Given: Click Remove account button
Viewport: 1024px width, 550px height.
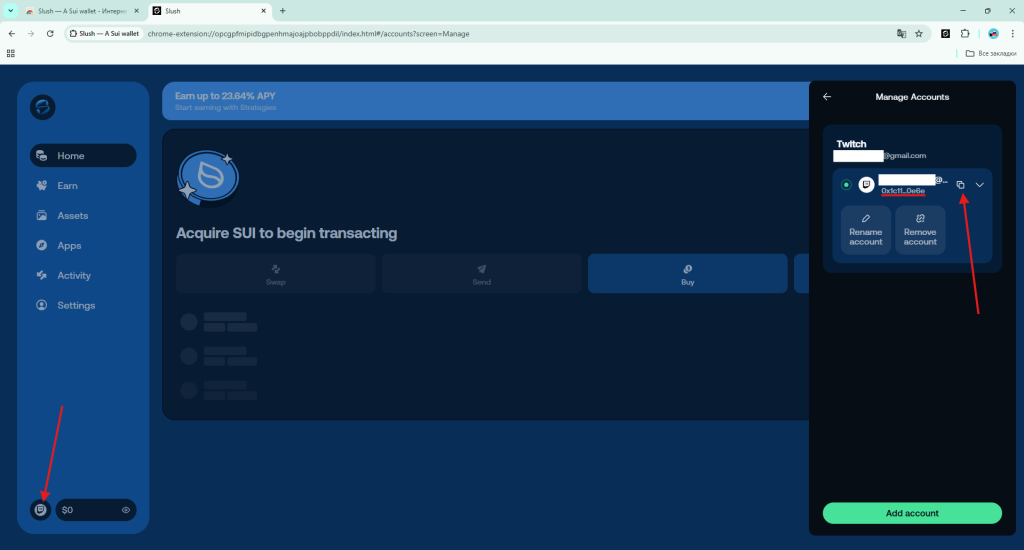Looking at the screenshot, I should [x=920, y=230].
